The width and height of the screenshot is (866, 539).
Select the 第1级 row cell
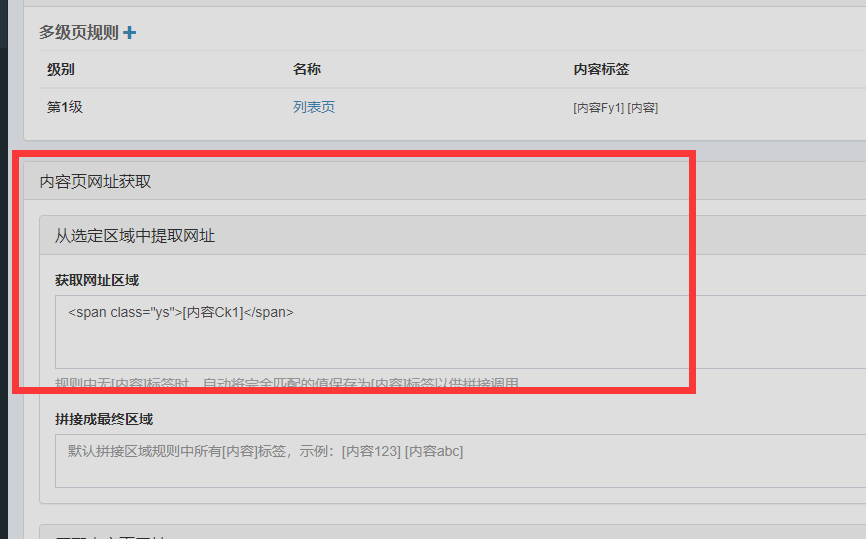tap(65, 107)
